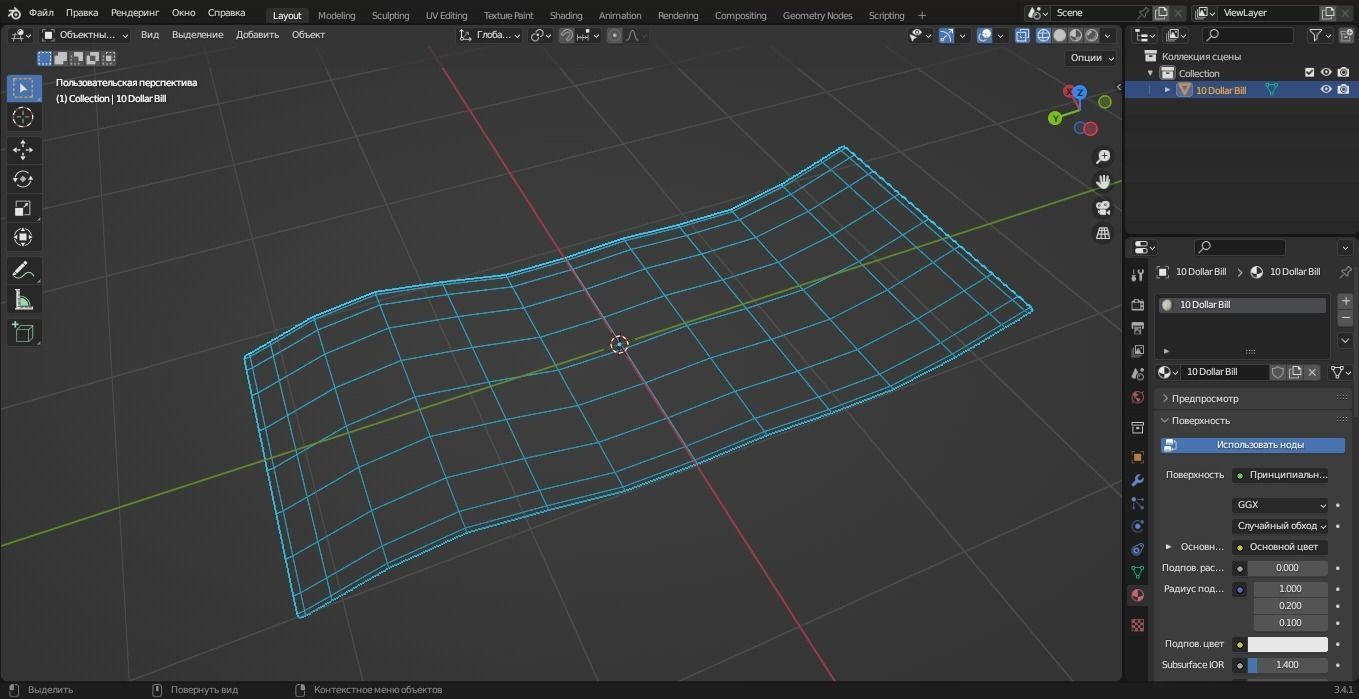The width and height of the screenshot is (1359, 699).
Task: Click the Blender logo menu icon
Action: point(13,13)
